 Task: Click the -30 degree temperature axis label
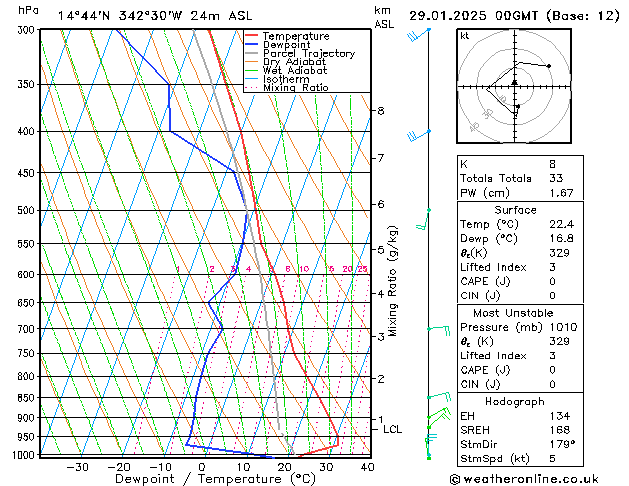click(77, 467)
